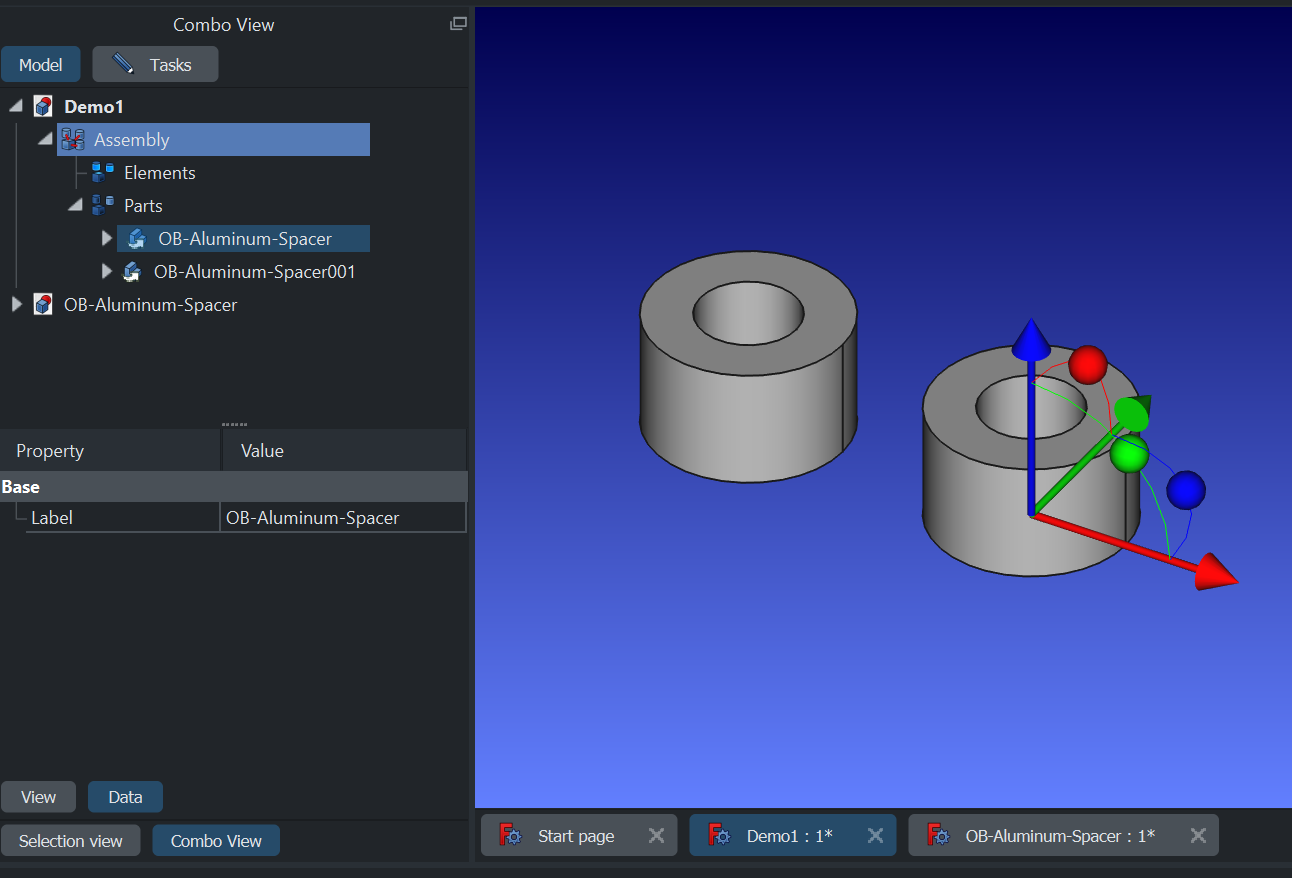
Task: Expand the OB-Aluminum-Spacer part node
Action: pos(107,239)
